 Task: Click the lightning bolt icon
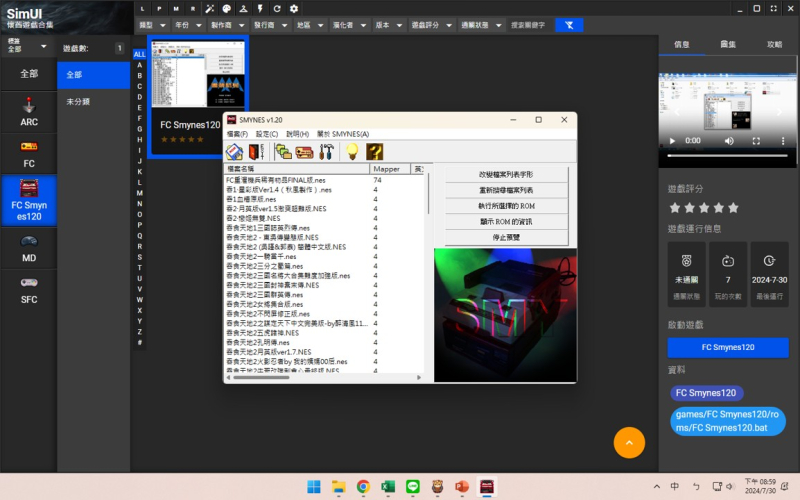tap(260, 9)
